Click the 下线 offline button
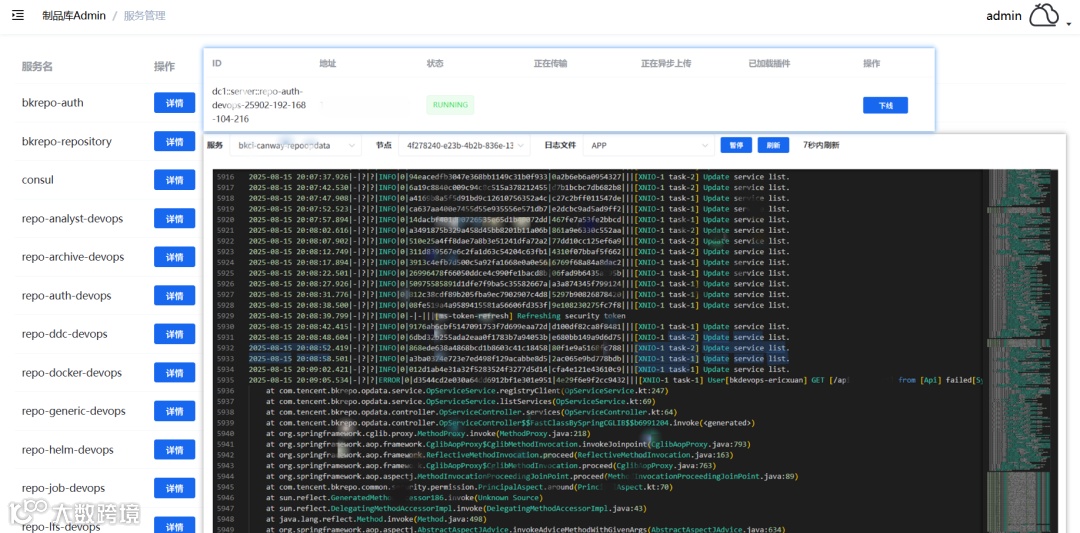The height and width of the screenshot is (533, 1080). pyautogui.click(x=885, y=105)
